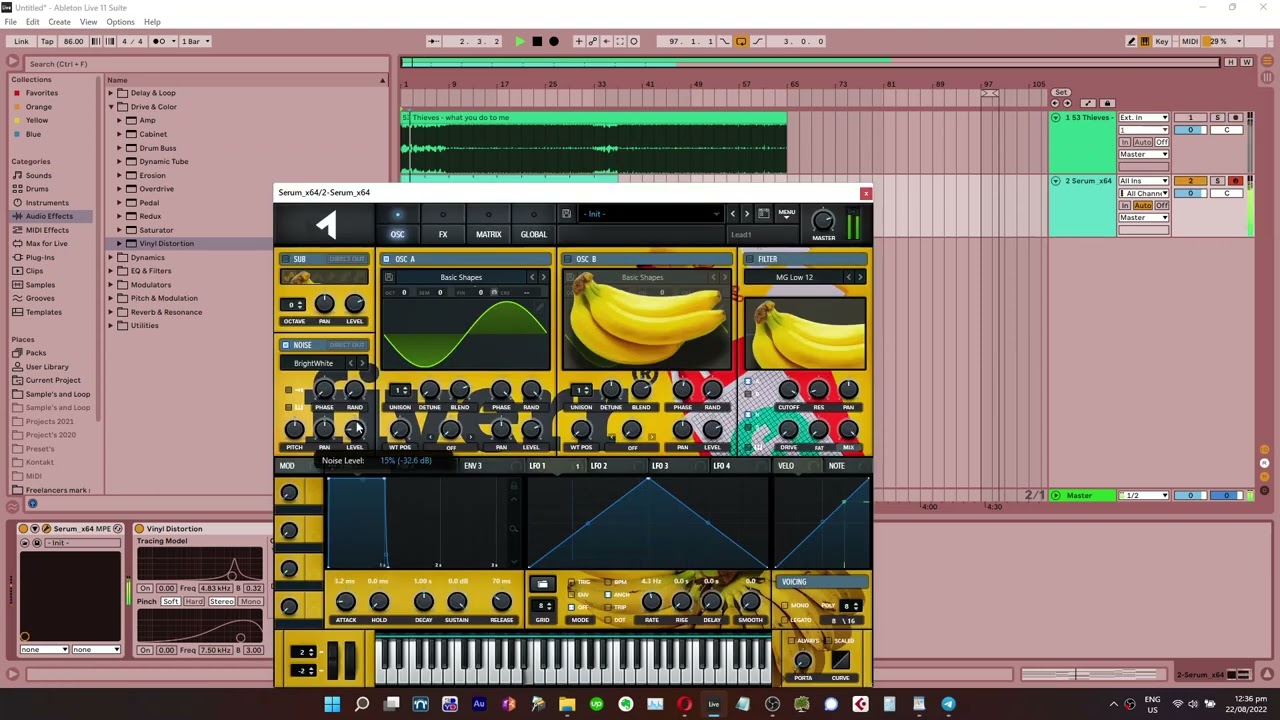This screenshot has width=1280, height=720.
Task: Stop playback with the Stop button
Action: (537, 41)
